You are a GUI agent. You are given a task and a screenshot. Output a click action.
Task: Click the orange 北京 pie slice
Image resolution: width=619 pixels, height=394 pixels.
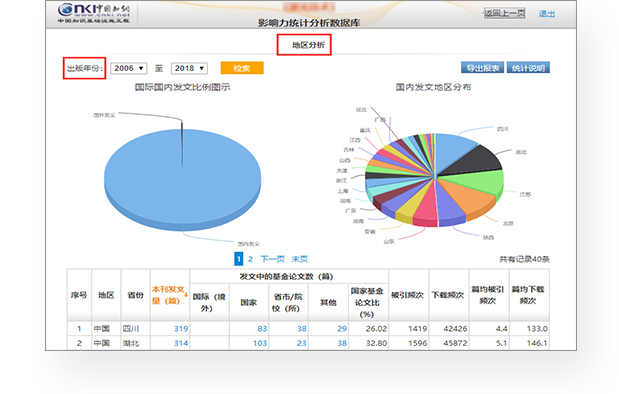point(468,197)
